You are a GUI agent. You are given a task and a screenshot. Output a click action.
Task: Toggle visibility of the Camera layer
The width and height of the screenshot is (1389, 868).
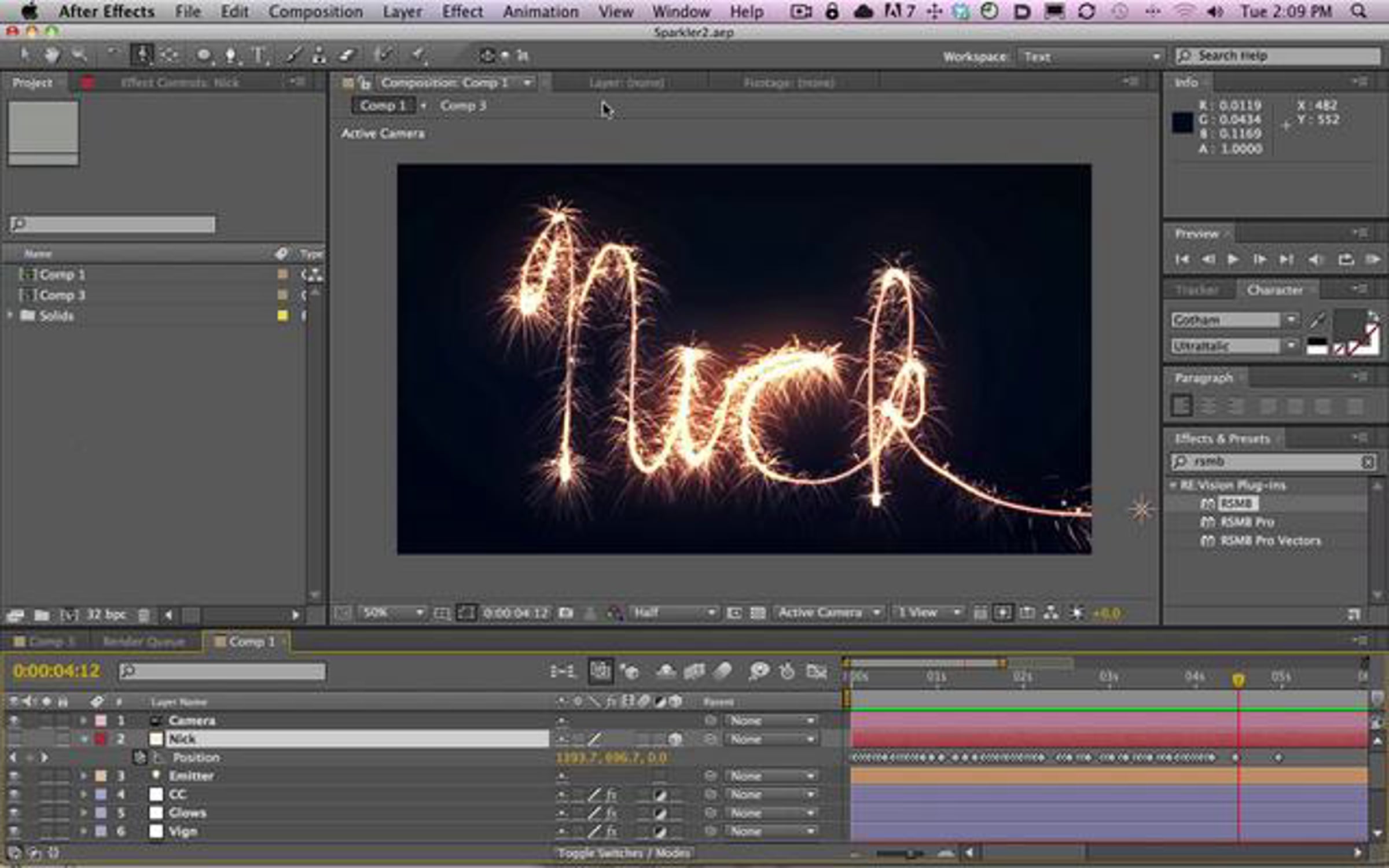coord(14,720)
